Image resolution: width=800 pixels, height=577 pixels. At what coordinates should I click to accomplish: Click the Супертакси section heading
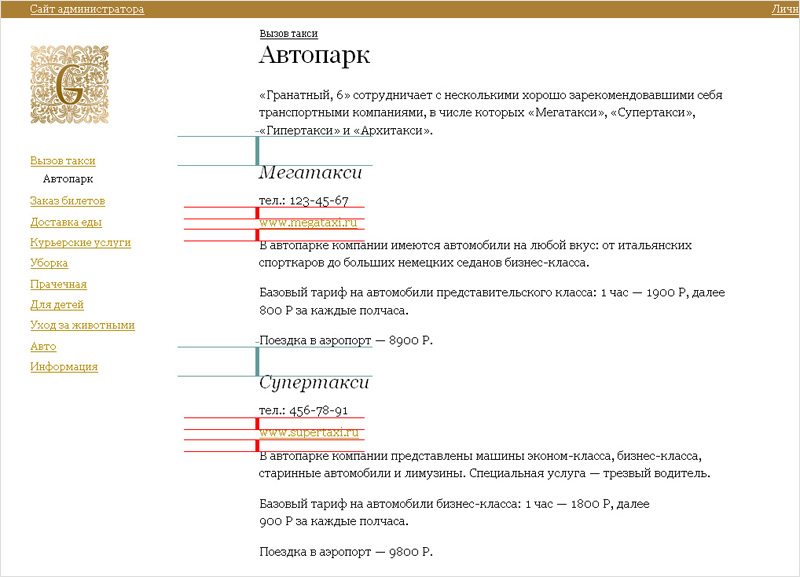[314, 383]
